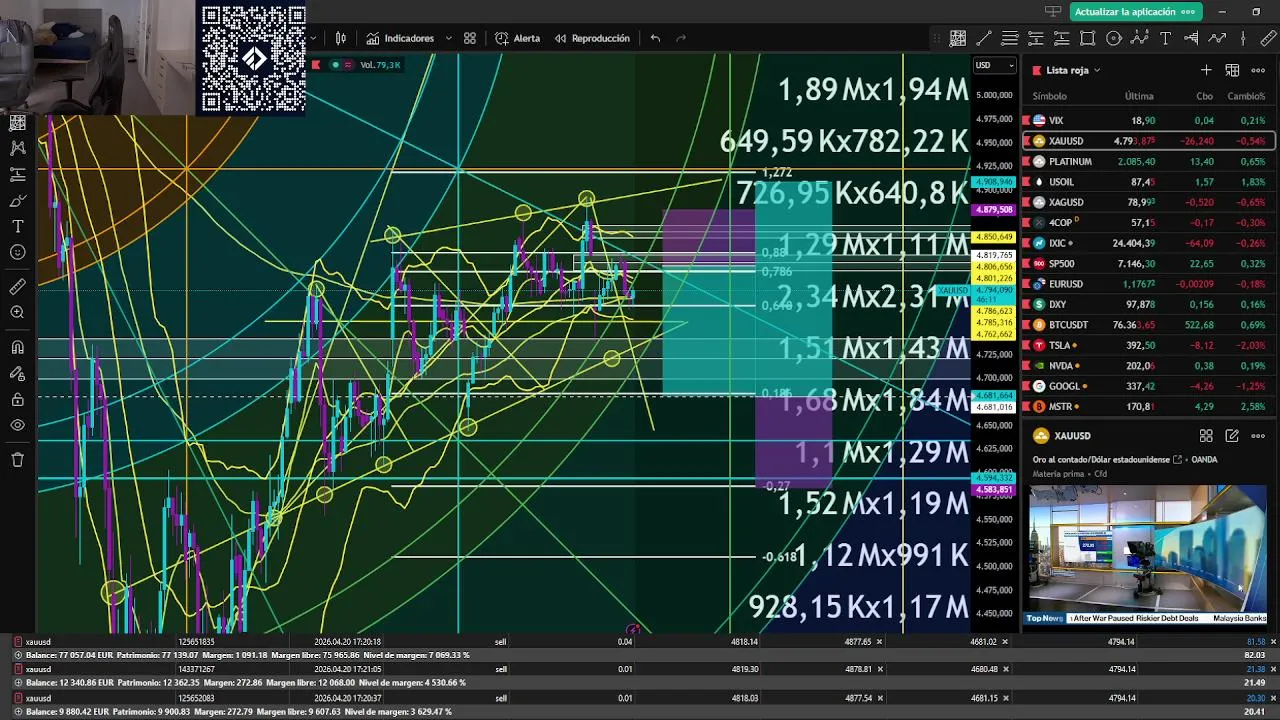Select EURUSD row in watchlist
This screenshot has height=720, width=1280.
coord(1148,284)
